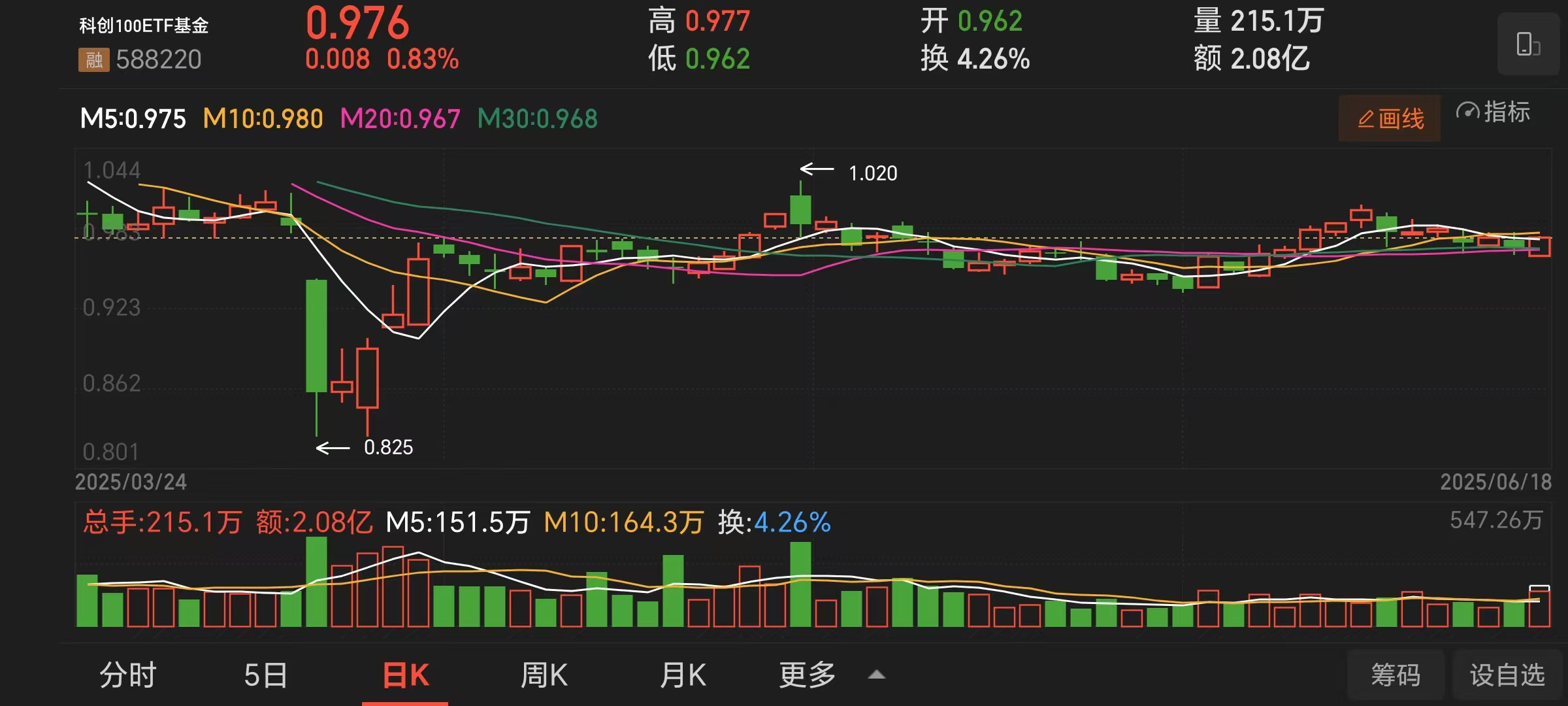Viewport: 1568px width, 706px height.
Task: Click the 开 0.962 open value
Action: click(x=972, y=21)
